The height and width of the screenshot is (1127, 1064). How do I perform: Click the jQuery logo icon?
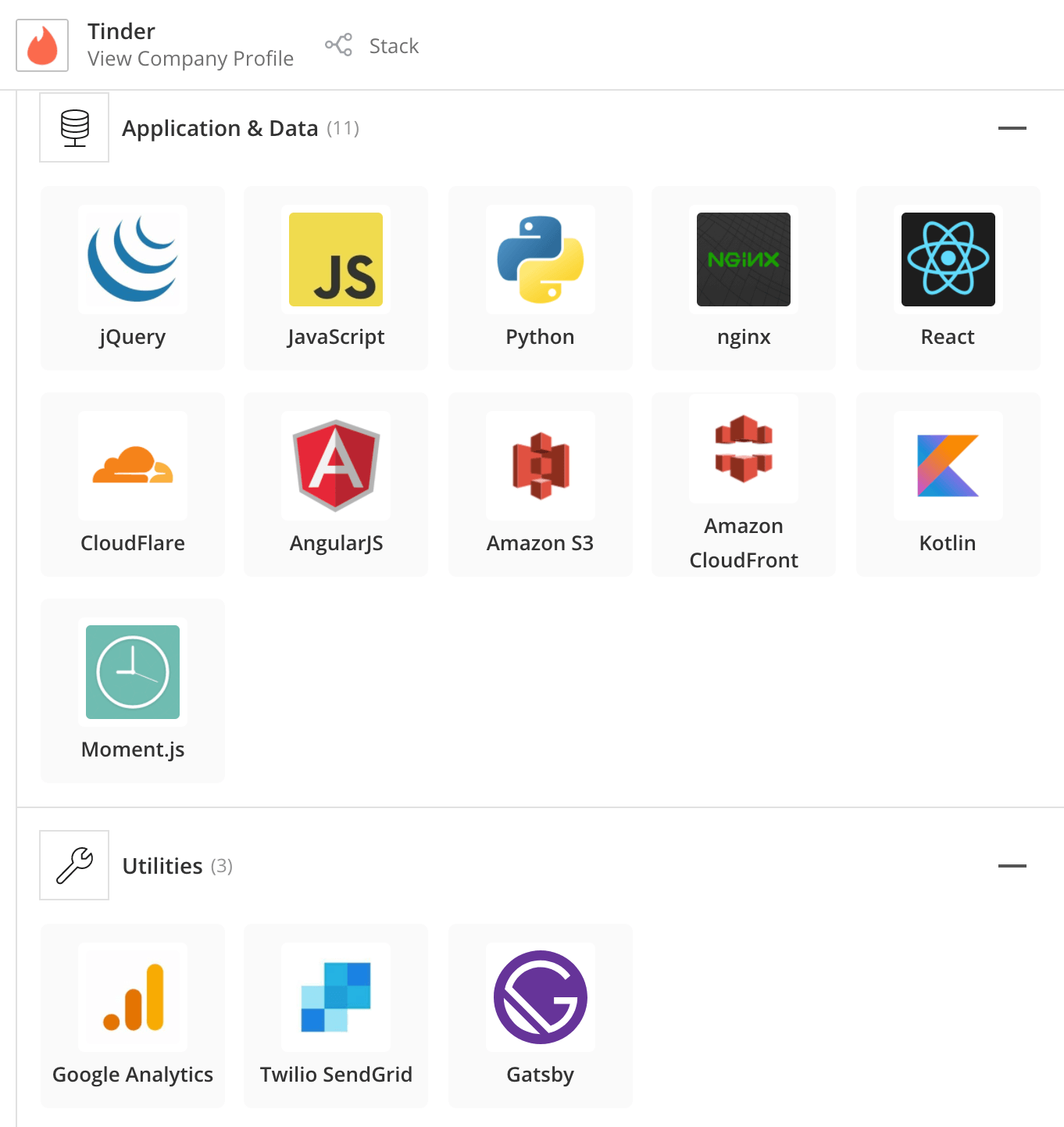pos(133,259)
